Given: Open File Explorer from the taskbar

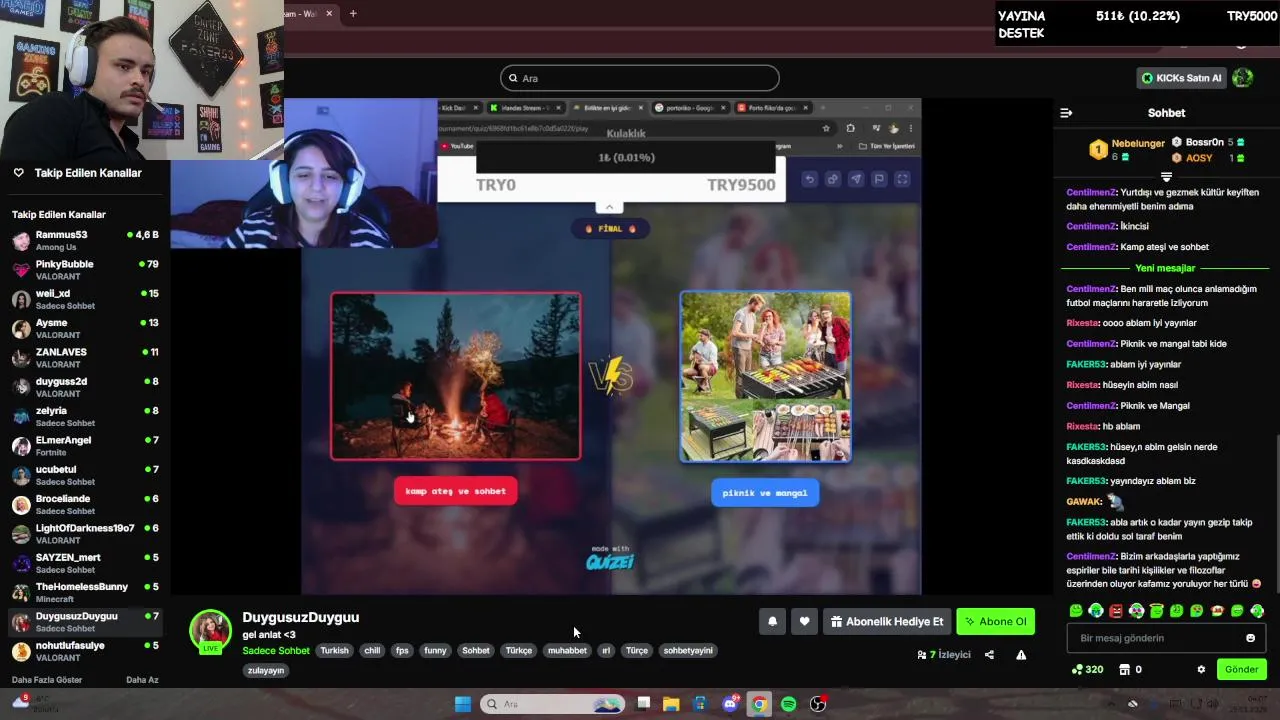Looking at the screenshot, I should [671, 704].
